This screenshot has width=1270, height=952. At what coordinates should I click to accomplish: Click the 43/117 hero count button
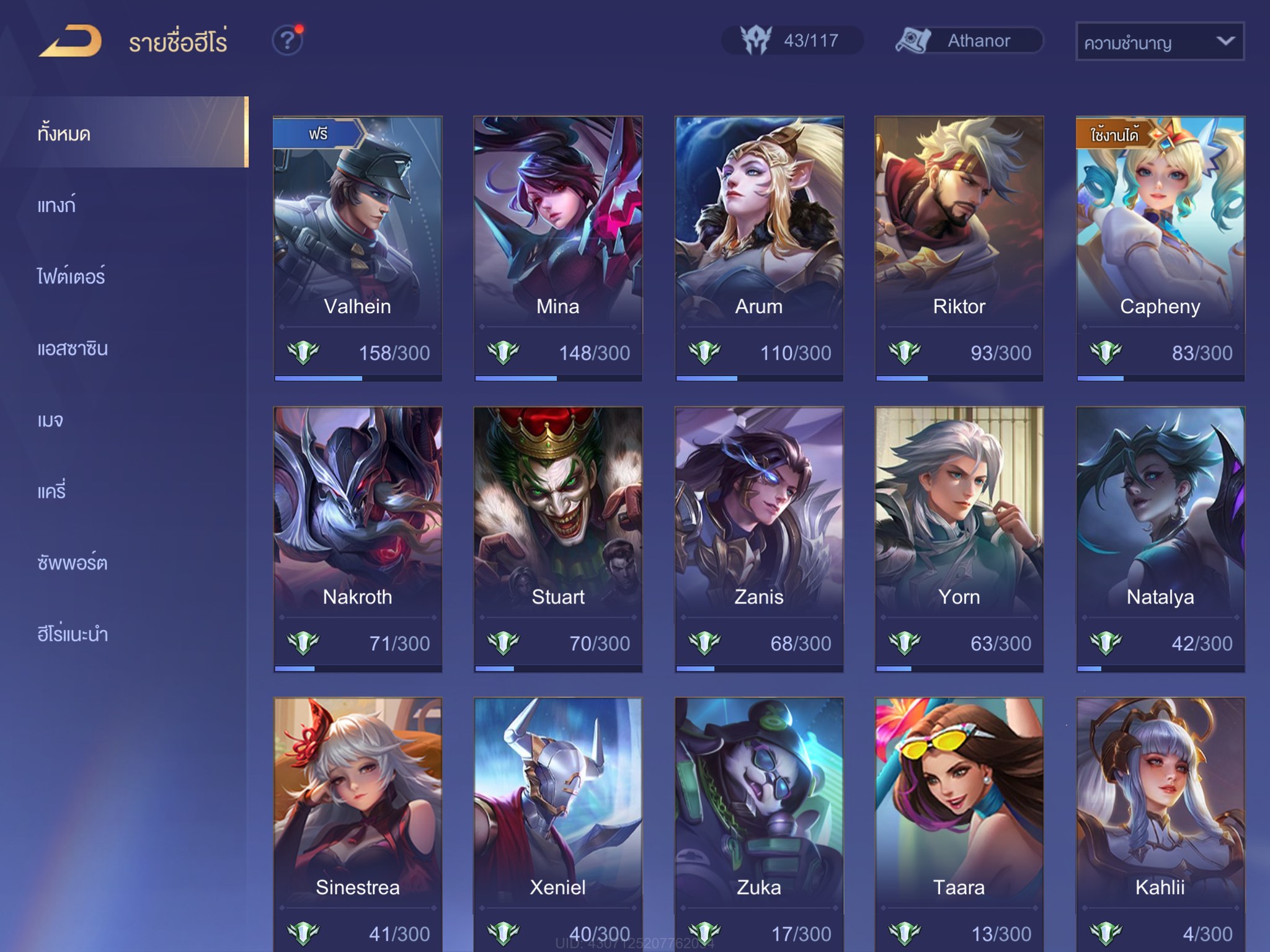(x=792, y=40)
